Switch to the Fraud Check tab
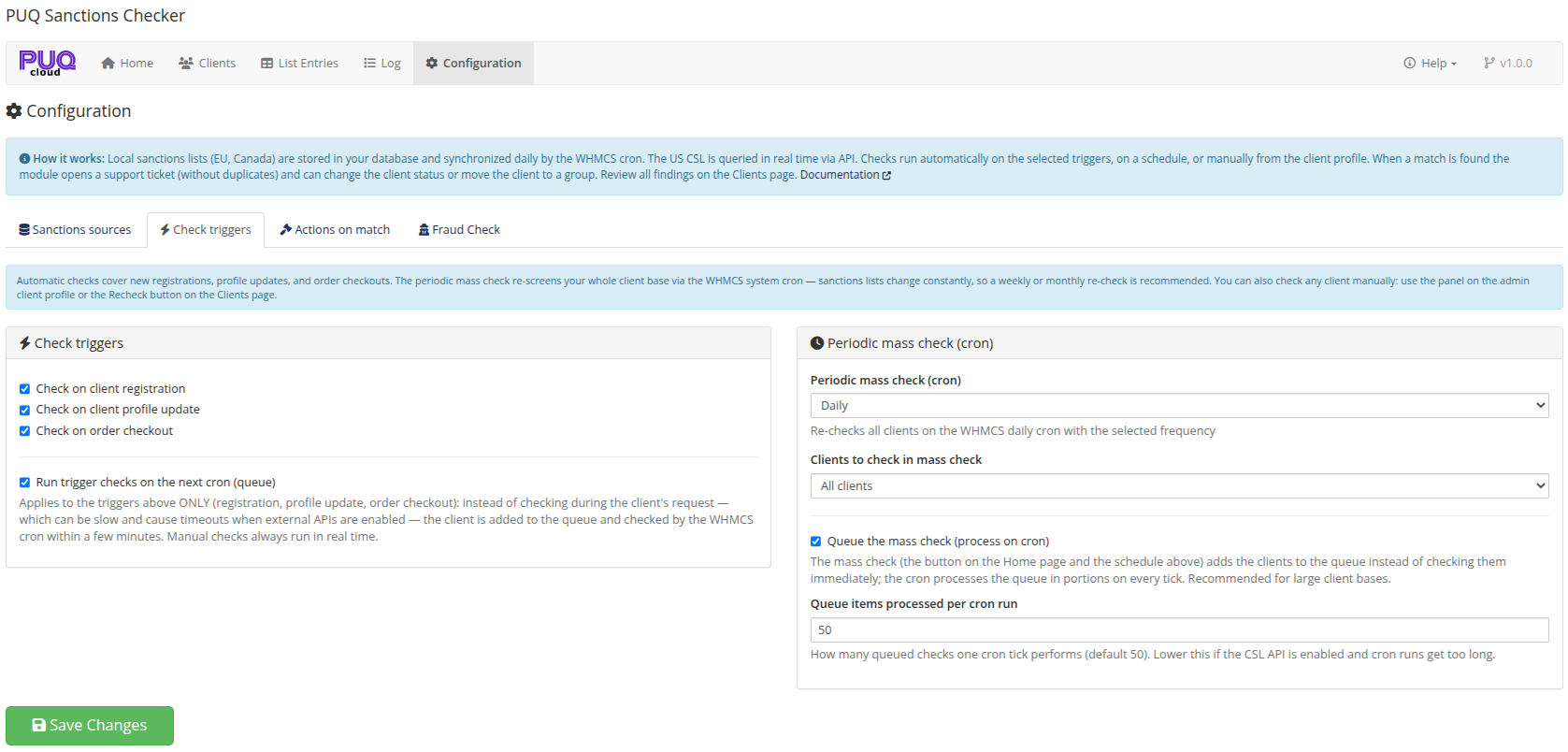The height and width of the screenshot is (752, 1568). point(460,229)
